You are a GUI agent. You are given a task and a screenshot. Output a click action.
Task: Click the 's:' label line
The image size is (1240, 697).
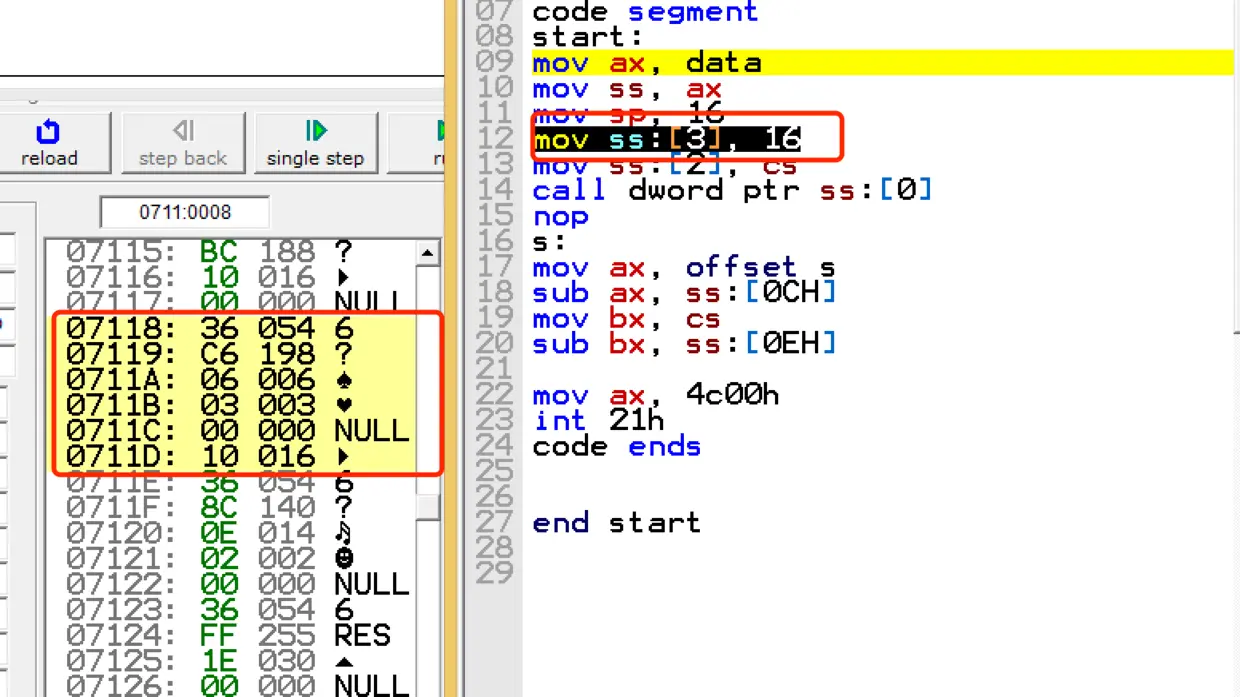click(x=550, y=242)
